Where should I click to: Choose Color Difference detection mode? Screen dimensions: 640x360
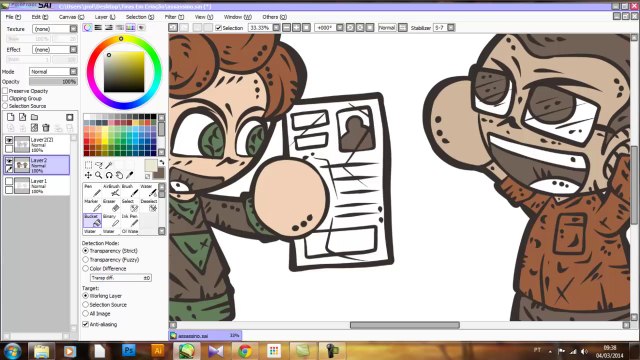pyautogui.click(x=86, y=269)
